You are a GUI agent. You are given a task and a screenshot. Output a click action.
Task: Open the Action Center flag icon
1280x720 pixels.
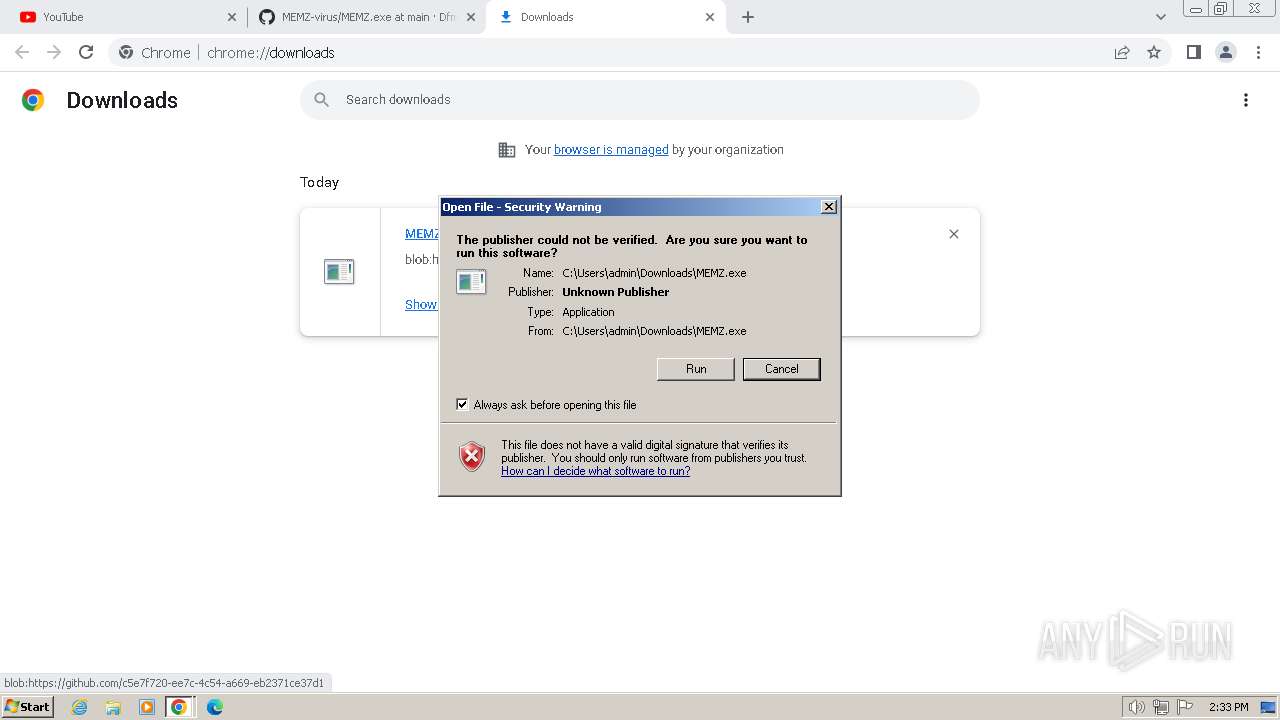1185,707
